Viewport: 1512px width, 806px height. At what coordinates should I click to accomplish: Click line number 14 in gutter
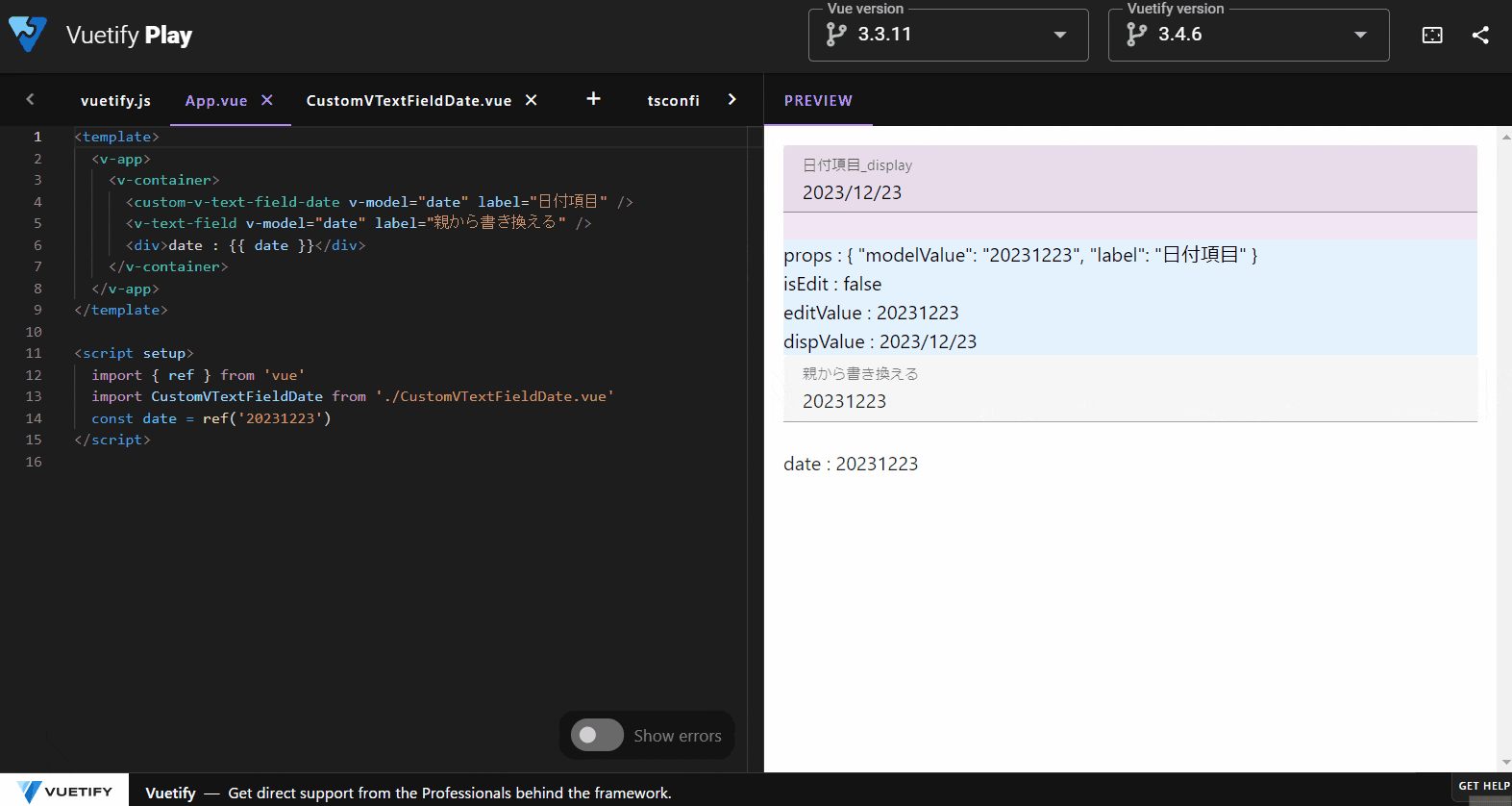34,418
